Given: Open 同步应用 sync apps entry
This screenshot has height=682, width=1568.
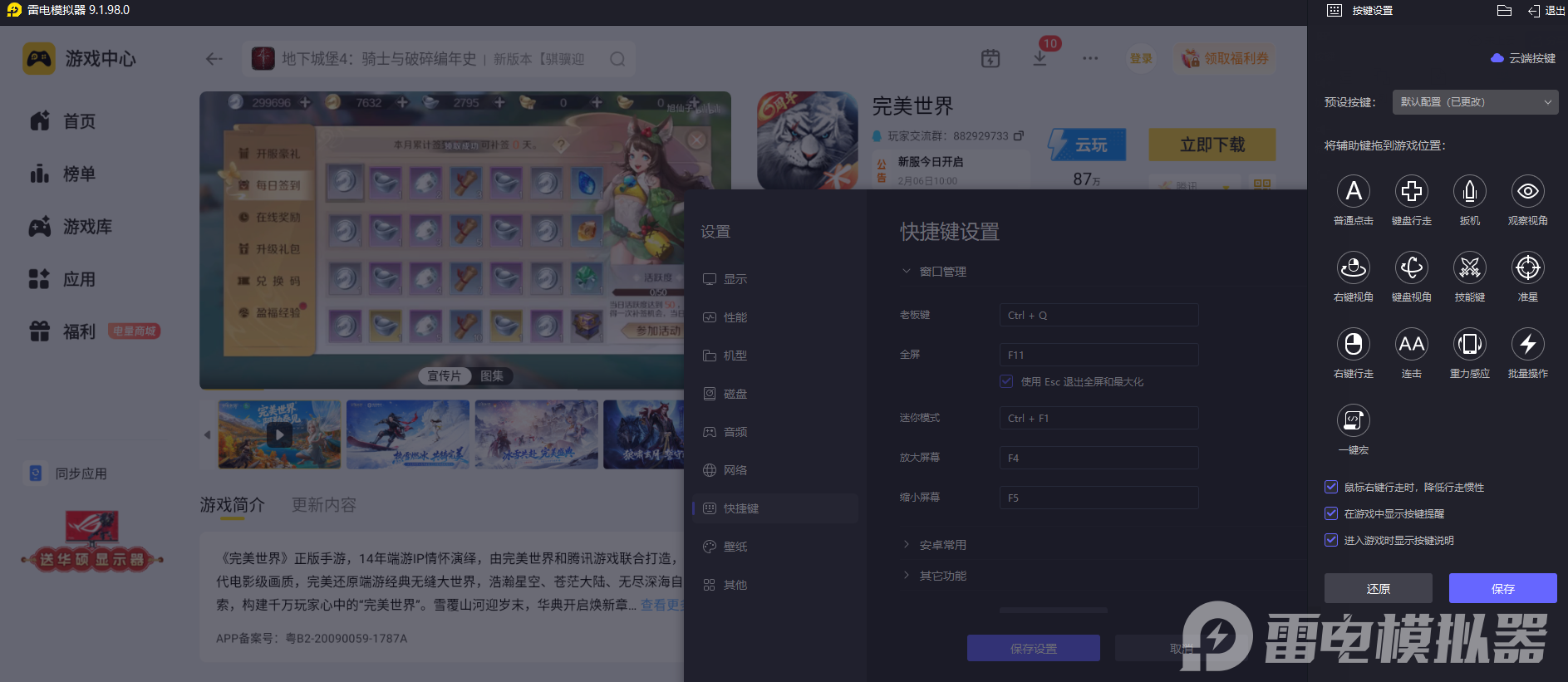Looking at the screenshot, I should 65,473.
